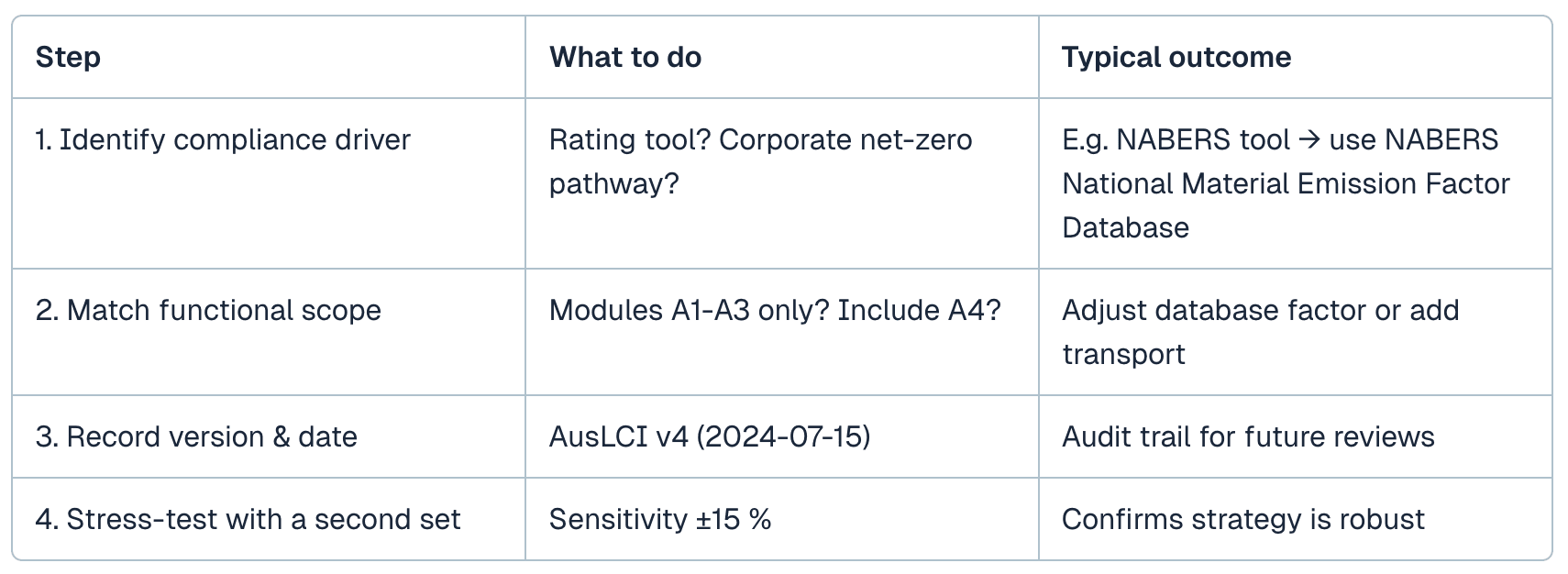This screenshot has width=1568, height=574.
Task: Click the 'Rating tool? Corporate net-zero' text
Action: pos(760,139)
